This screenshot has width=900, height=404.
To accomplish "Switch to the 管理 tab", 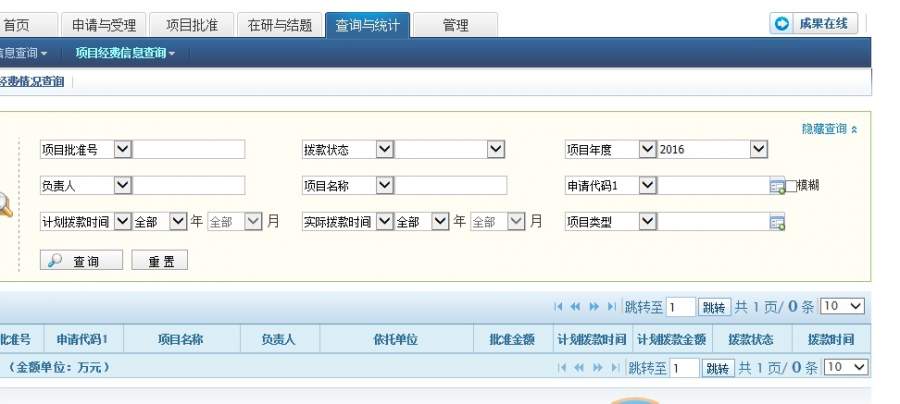I will [x=455, y=25].
